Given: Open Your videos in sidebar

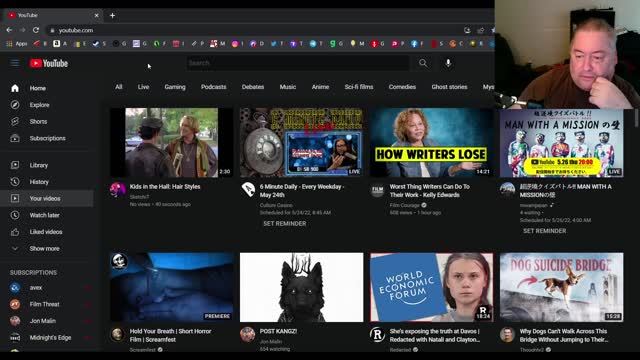Looking at the screenshot, I should tap(47, 198).
